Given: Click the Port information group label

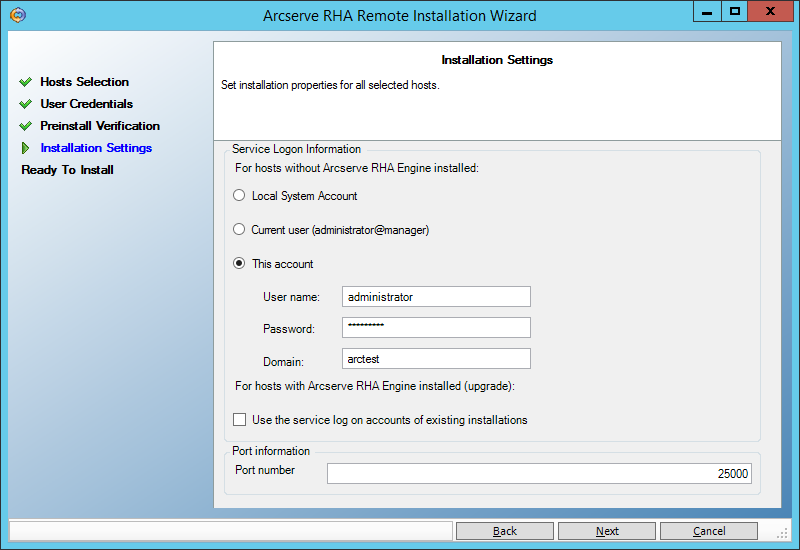Looking at the screenshot, I should (271, 451).
